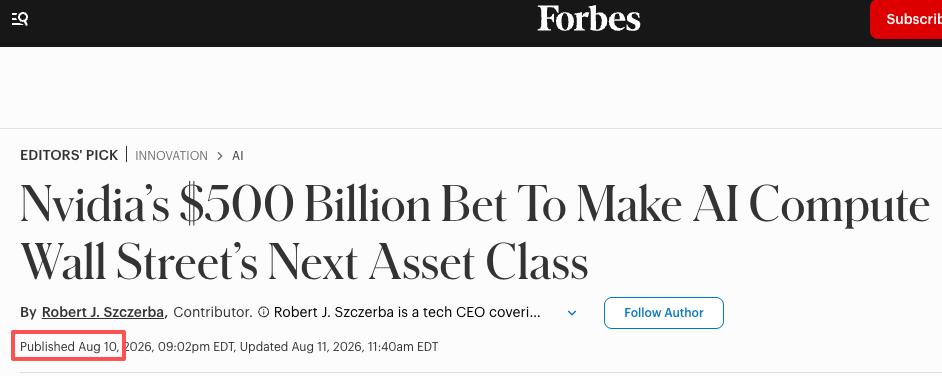Click the Published Aug 10, 2026 timestamp
942x376 pixels.
coord(129,347)
